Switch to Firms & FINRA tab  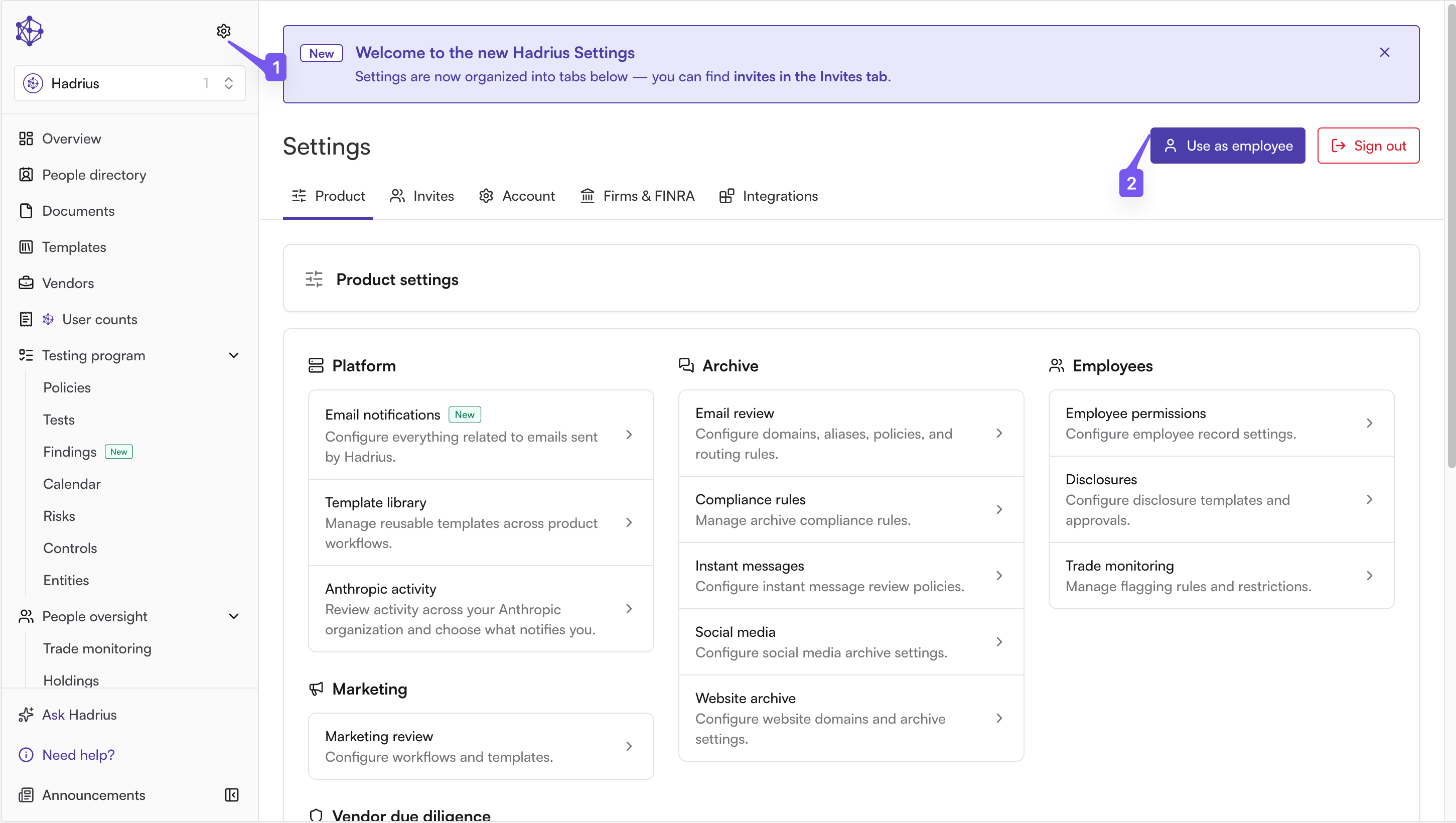click(x=637, y=196)
